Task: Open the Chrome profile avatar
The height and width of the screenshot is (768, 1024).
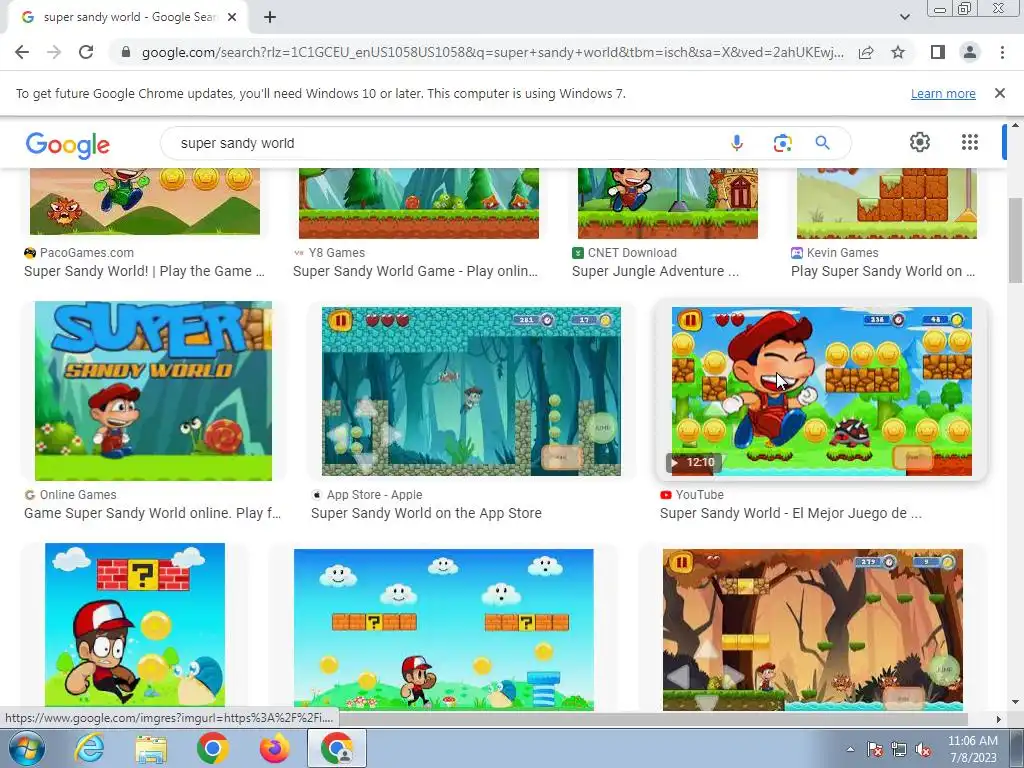Action: tap(970, 52)
